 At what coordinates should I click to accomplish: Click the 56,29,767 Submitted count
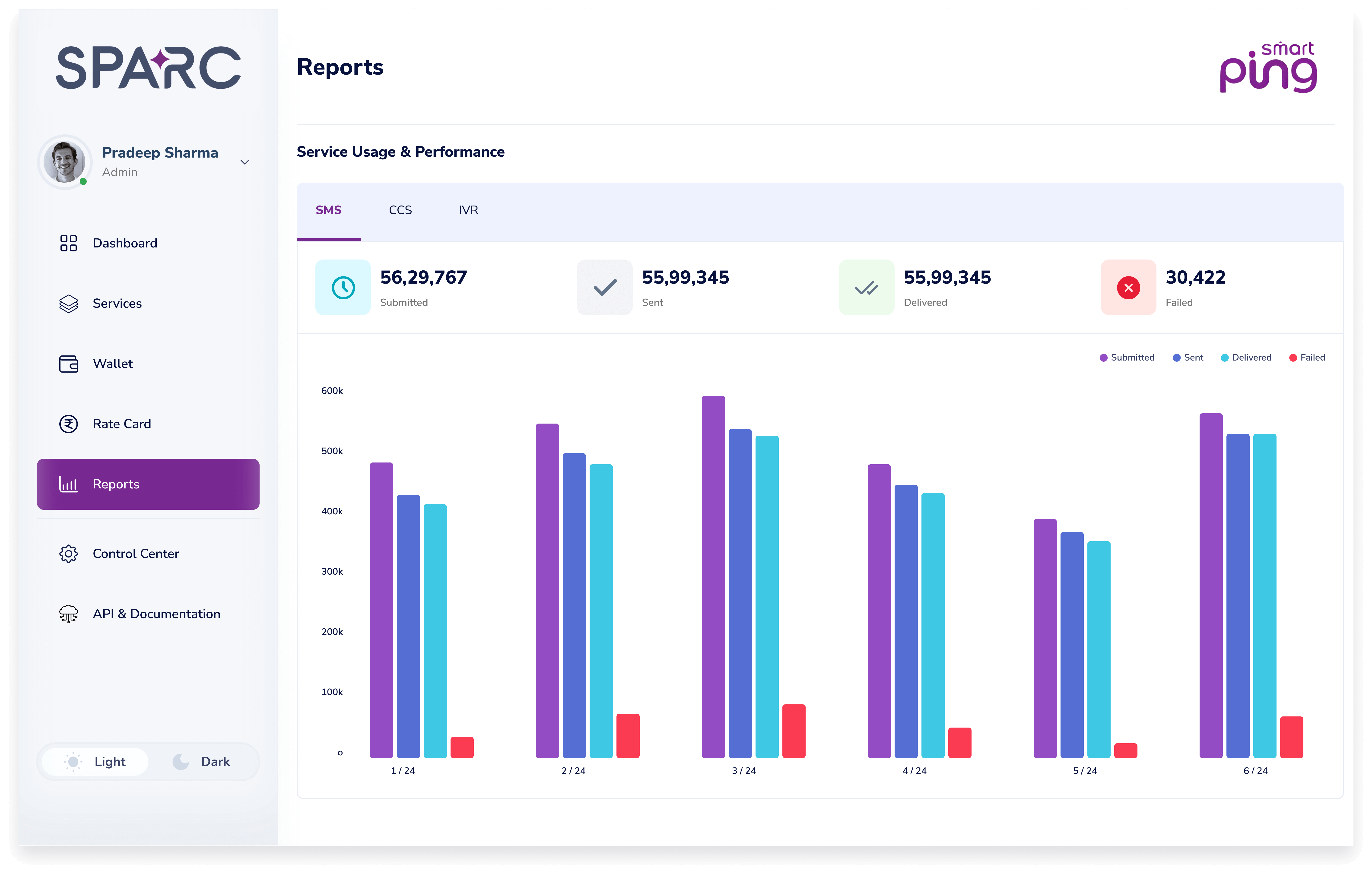[423, 277]
